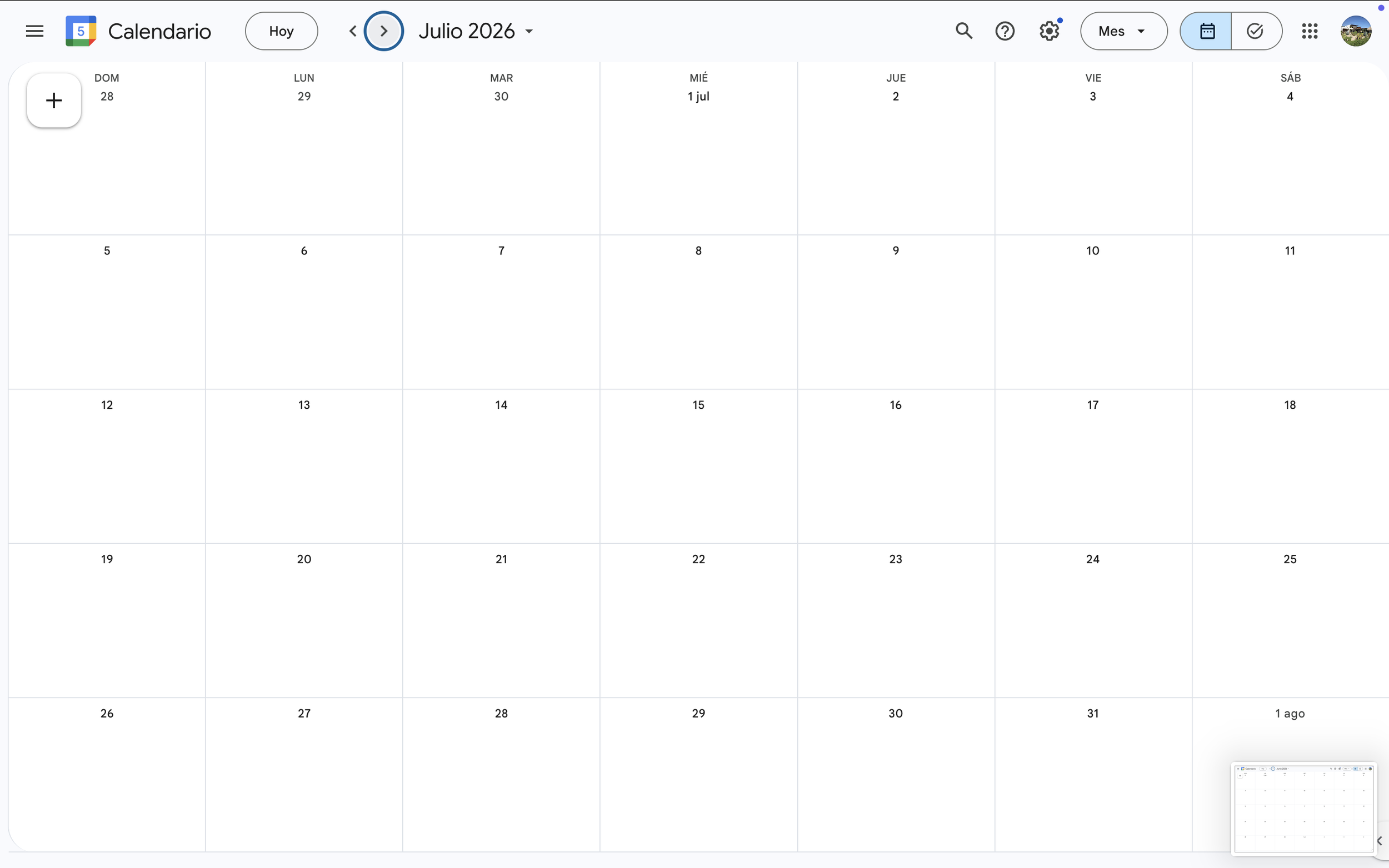
Task: Go to previous month arrow
Action: [x=353, y=31]
